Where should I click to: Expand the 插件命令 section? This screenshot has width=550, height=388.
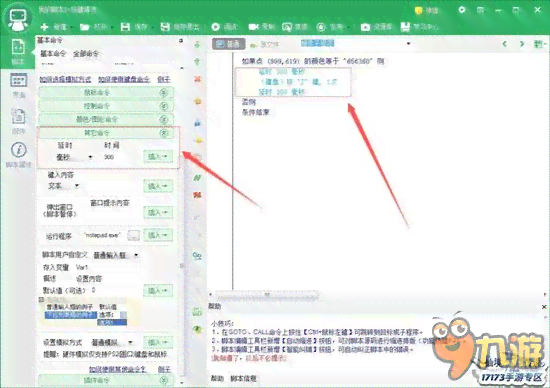pyautogui.click(x=106, y=380)
